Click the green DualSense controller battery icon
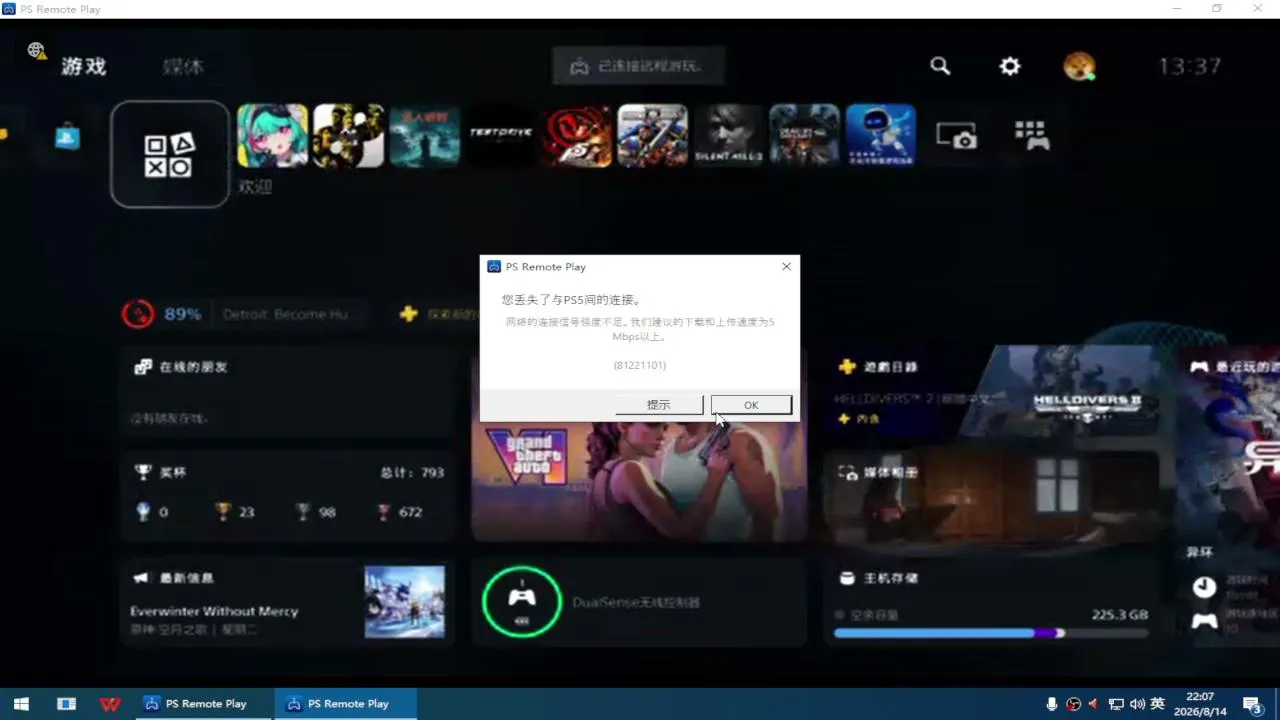The image size is (1280, 720). pyautogui.click(x=521, y=602)
